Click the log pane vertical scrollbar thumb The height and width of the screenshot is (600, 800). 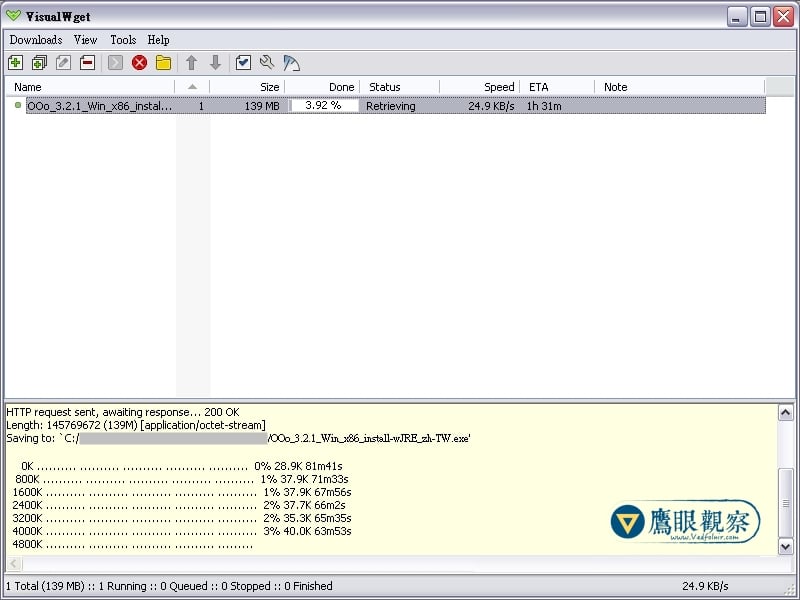[x=786, y=503]
